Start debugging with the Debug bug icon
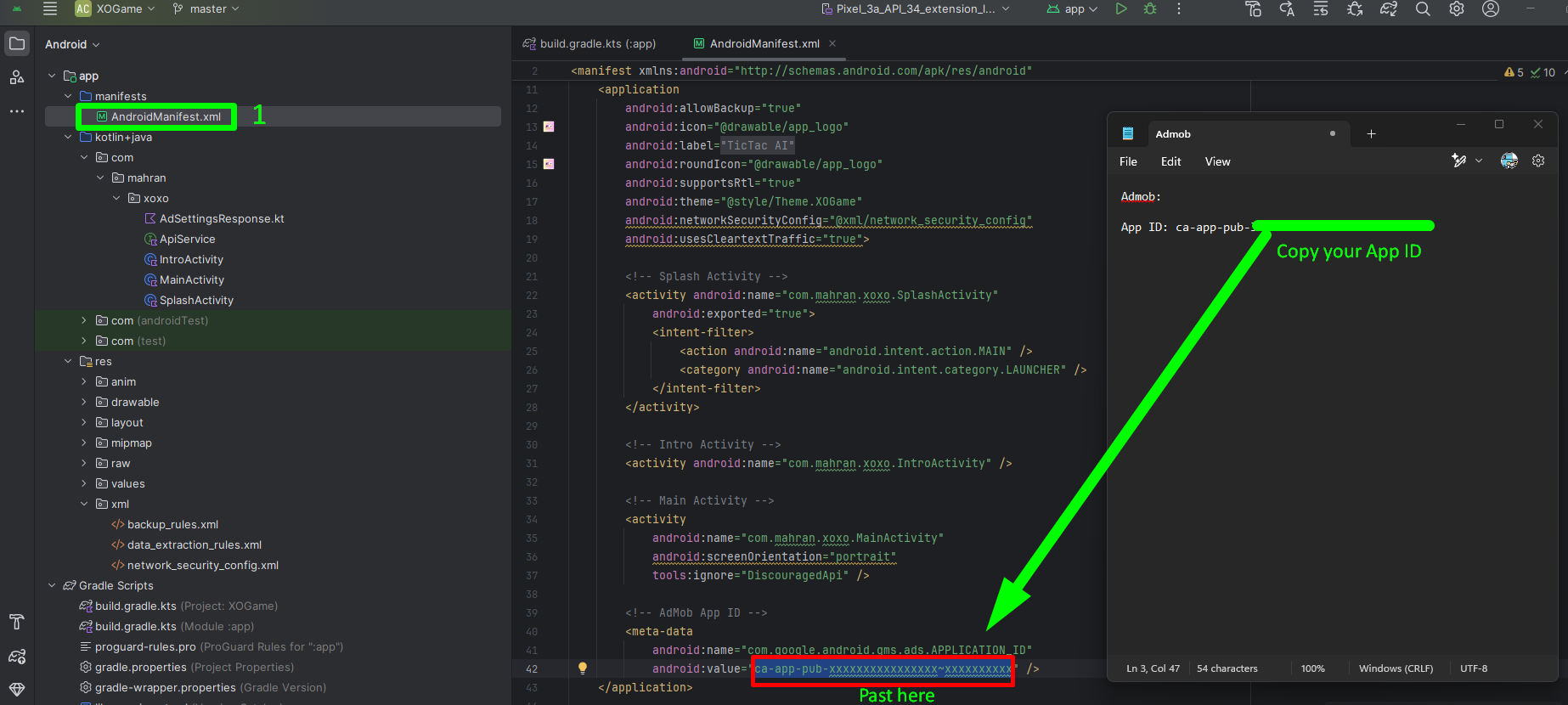This screenshot has height=705, width=1568. [1150, 9]
